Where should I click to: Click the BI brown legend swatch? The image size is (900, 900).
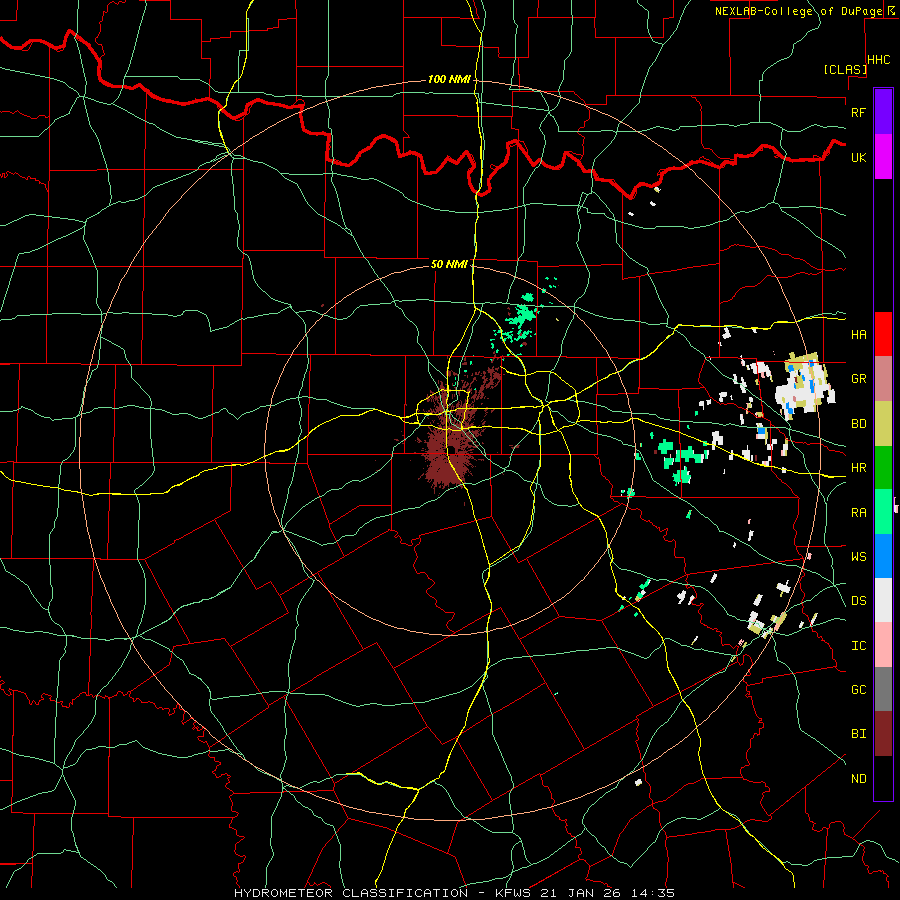tap(883, 734)
